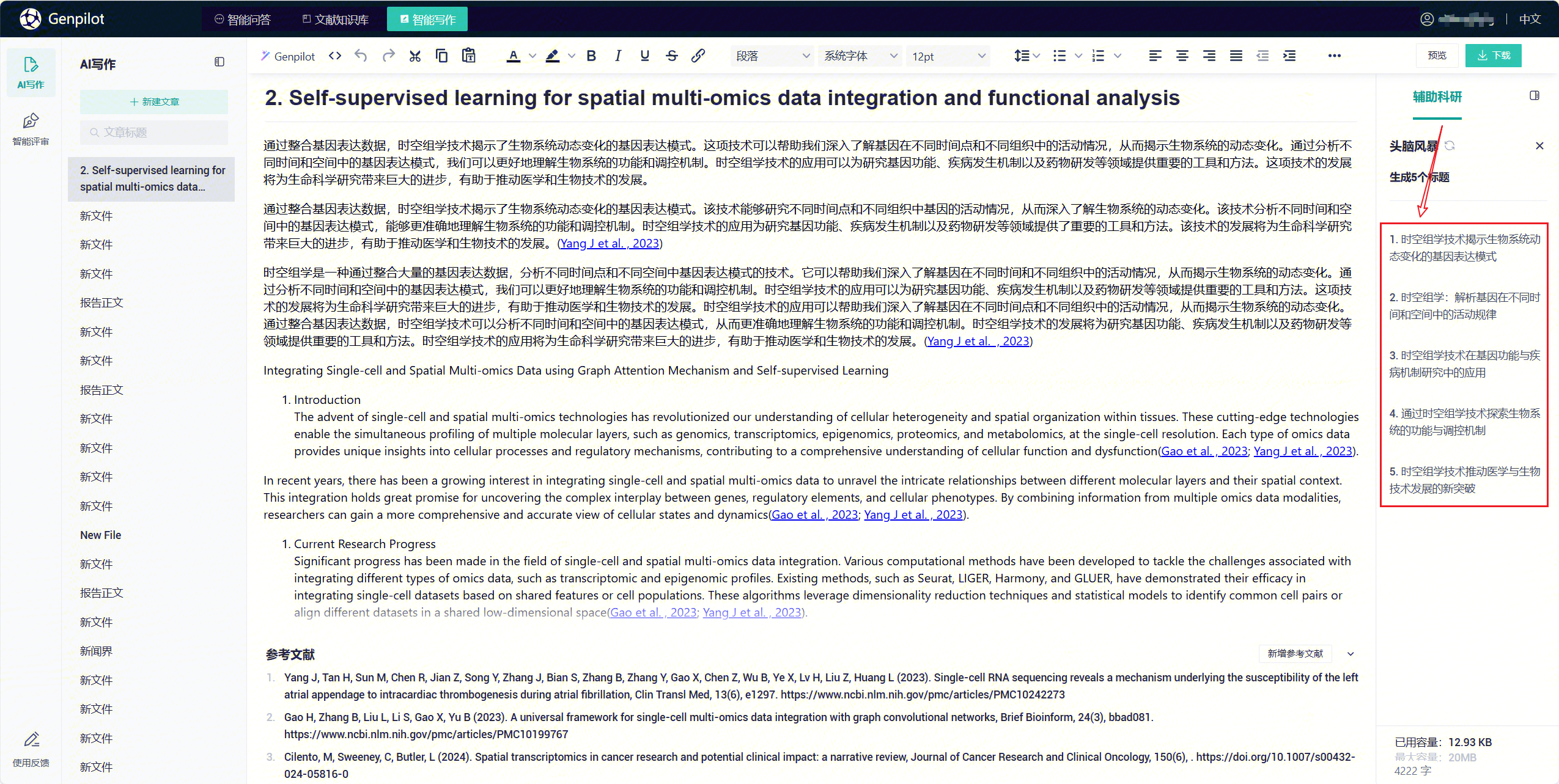The width and height of the screenshot is (1559, 784).
Task: Decrease paragraph indent
Action: [1262, 56]
